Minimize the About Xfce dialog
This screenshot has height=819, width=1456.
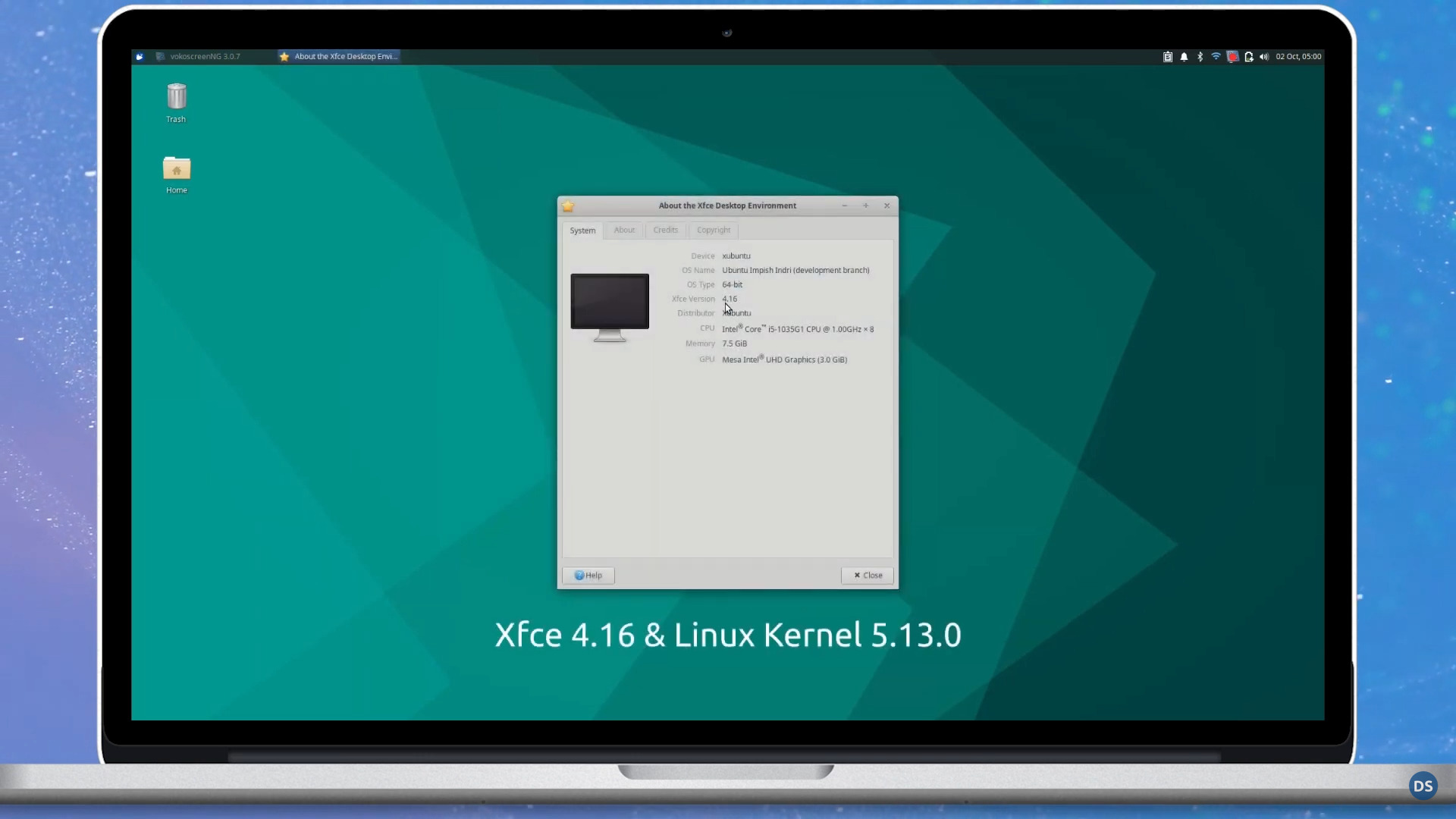click(x=845, y=206)
